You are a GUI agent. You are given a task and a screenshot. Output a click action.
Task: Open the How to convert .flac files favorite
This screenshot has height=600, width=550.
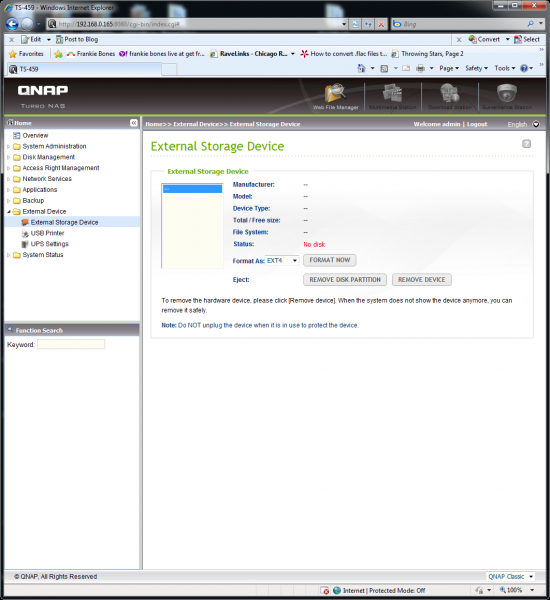click(344, 54)
